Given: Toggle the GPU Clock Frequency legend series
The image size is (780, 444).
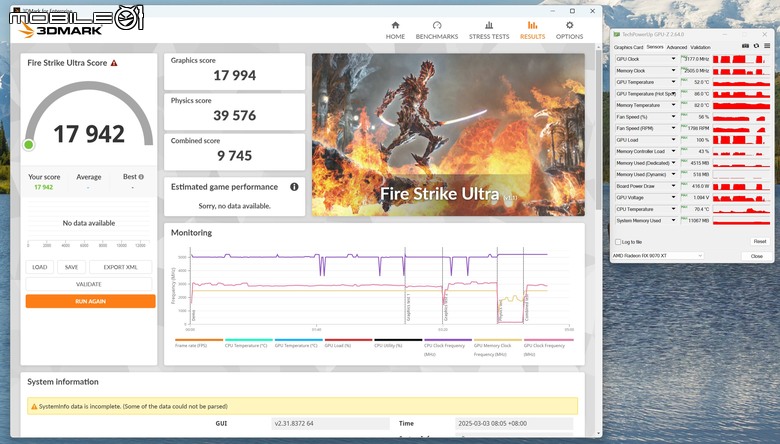Looking at the screenshot, I should click(548, 348).
